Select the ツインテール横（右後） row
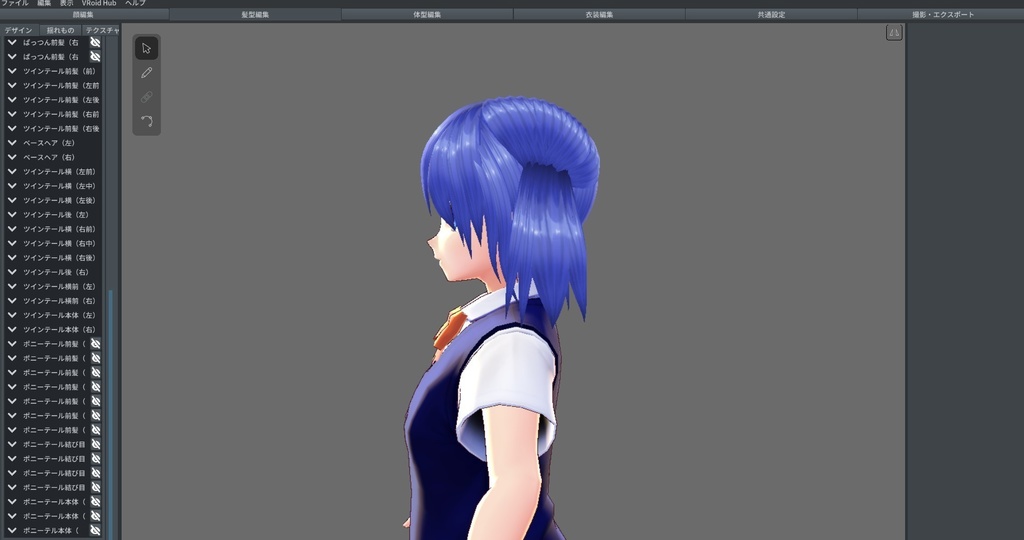Image resolution: width=1024 pixels, height=540 pixels. [54, 257]
